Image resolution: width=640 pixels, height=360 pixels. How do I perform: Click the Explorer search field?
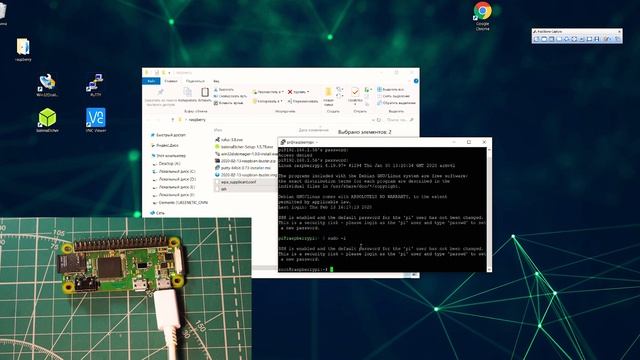[400, 120]
